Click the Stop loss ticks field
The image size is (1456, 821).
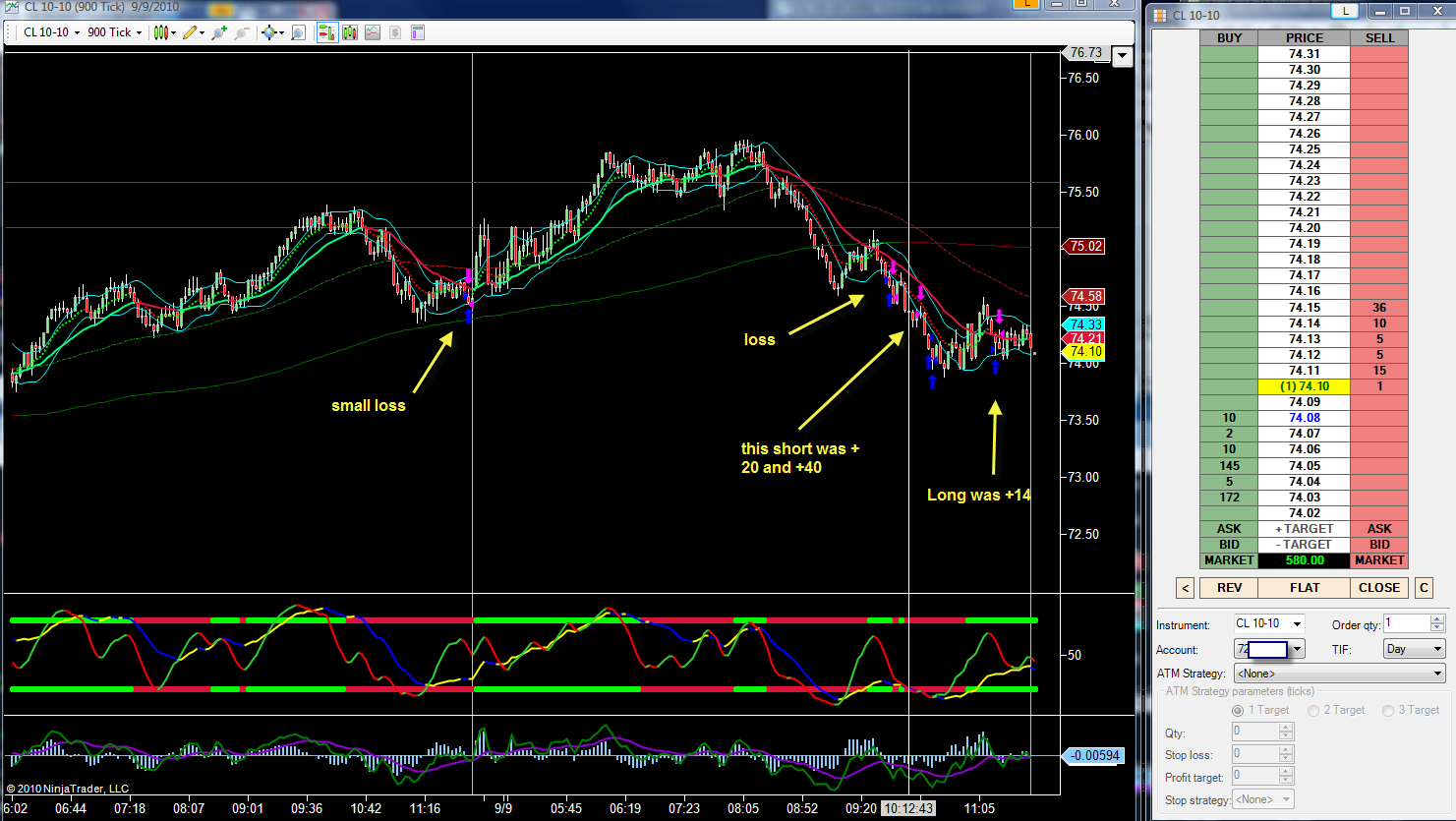(x=1255, y=755)
